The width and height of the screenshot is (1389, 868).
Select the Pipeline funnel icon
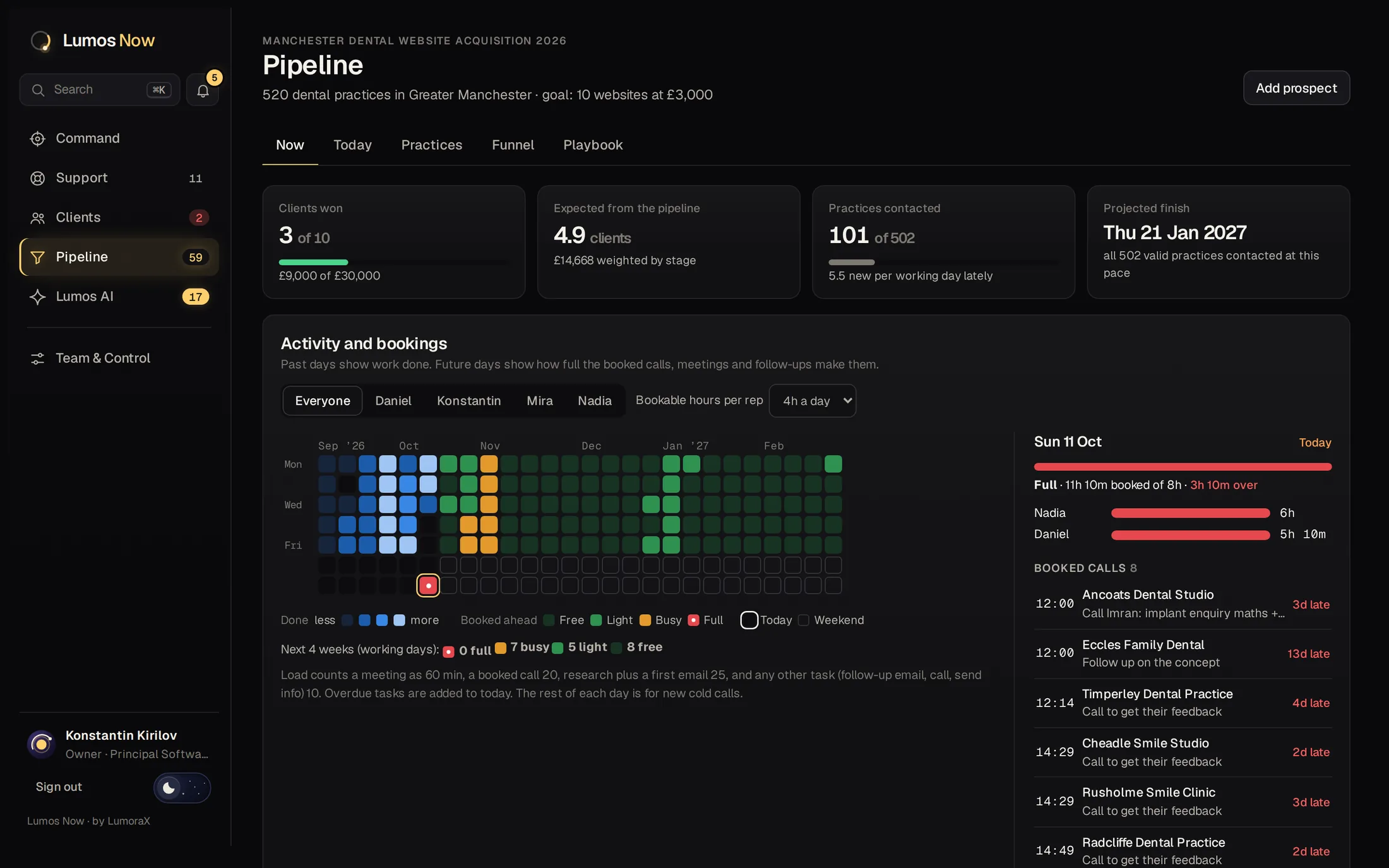click(x=37, y=258)
